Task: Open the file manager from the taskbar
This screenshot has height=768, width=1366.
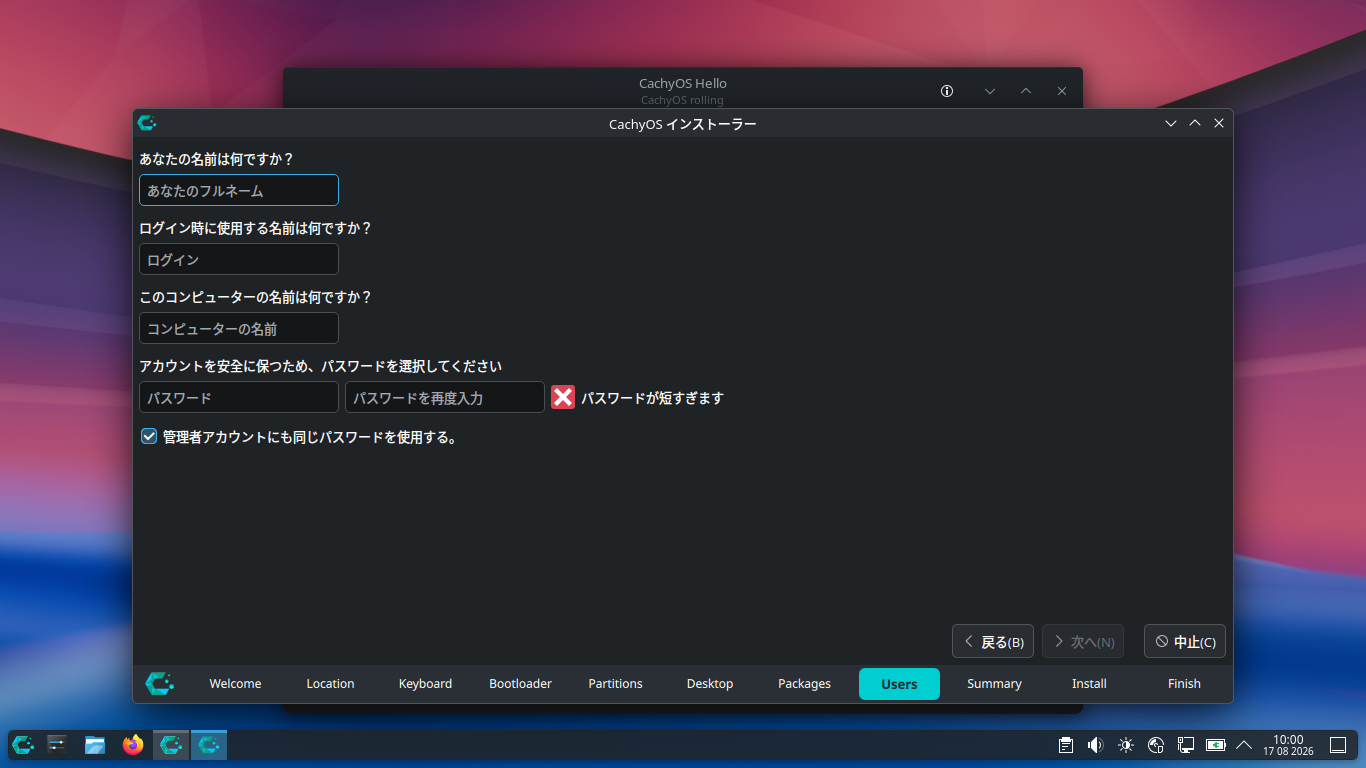Action: point(95,745)
